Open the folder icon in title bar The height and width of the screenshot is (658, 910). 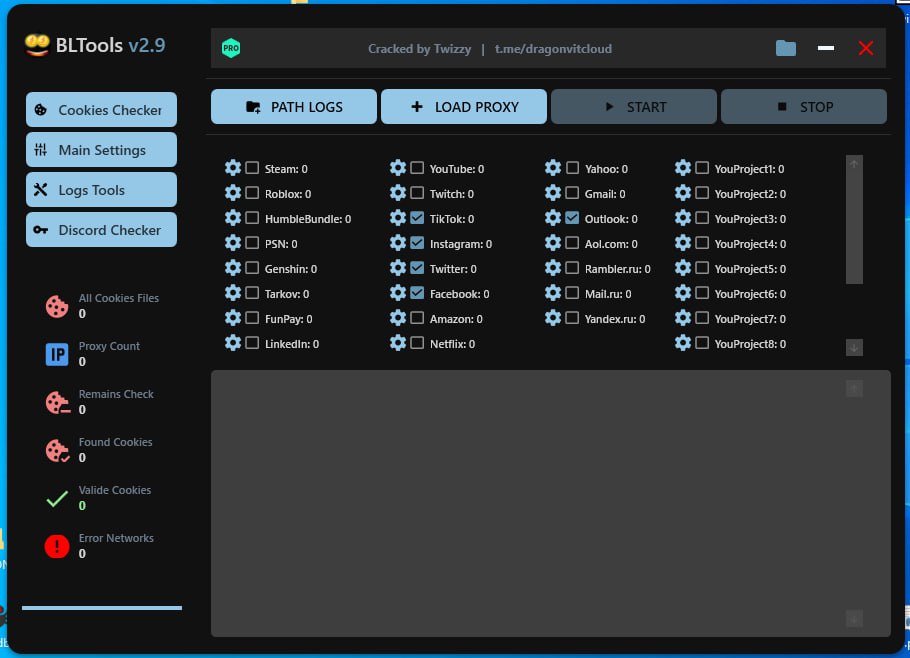pos(786,48)
